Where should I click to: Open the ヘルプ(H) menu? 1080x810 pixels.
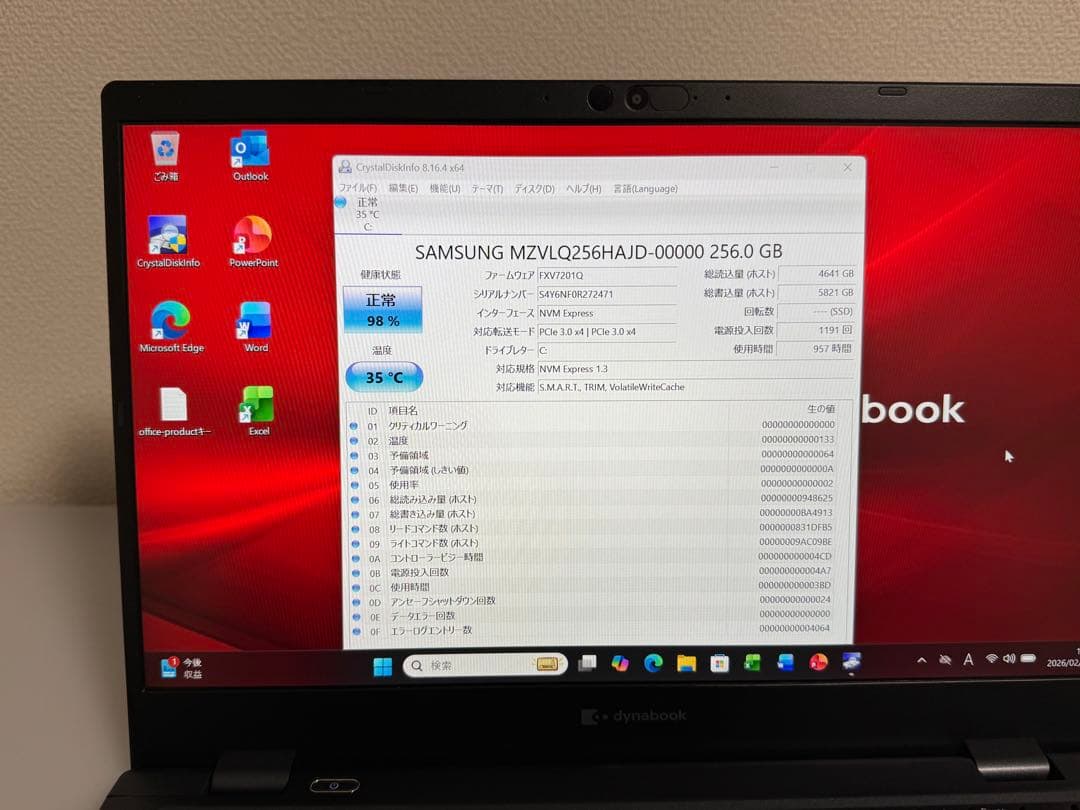[x=581, y=188]
